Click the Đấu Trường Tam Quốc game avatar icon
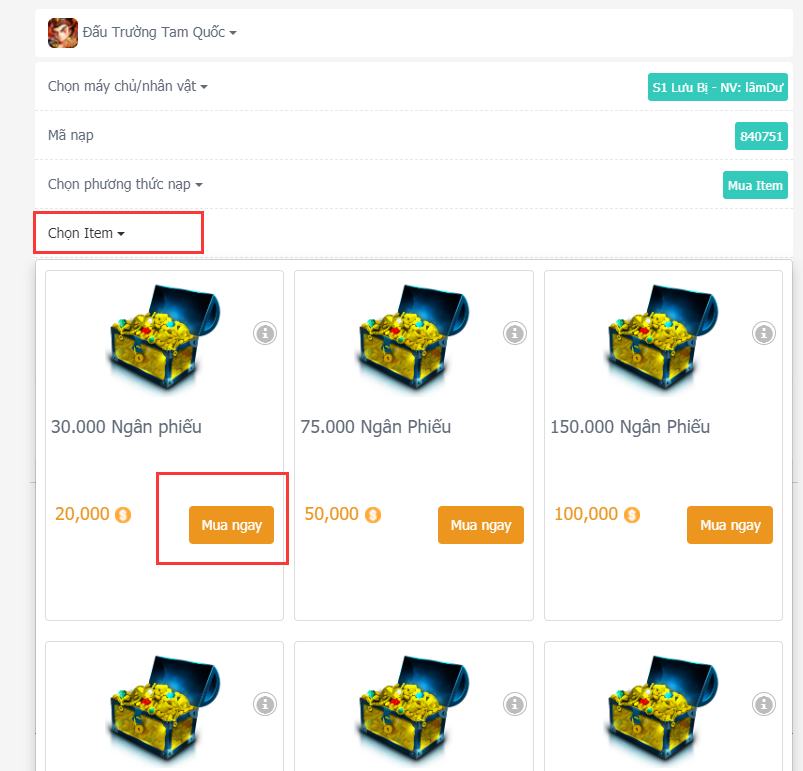 (x=63, y=33)
